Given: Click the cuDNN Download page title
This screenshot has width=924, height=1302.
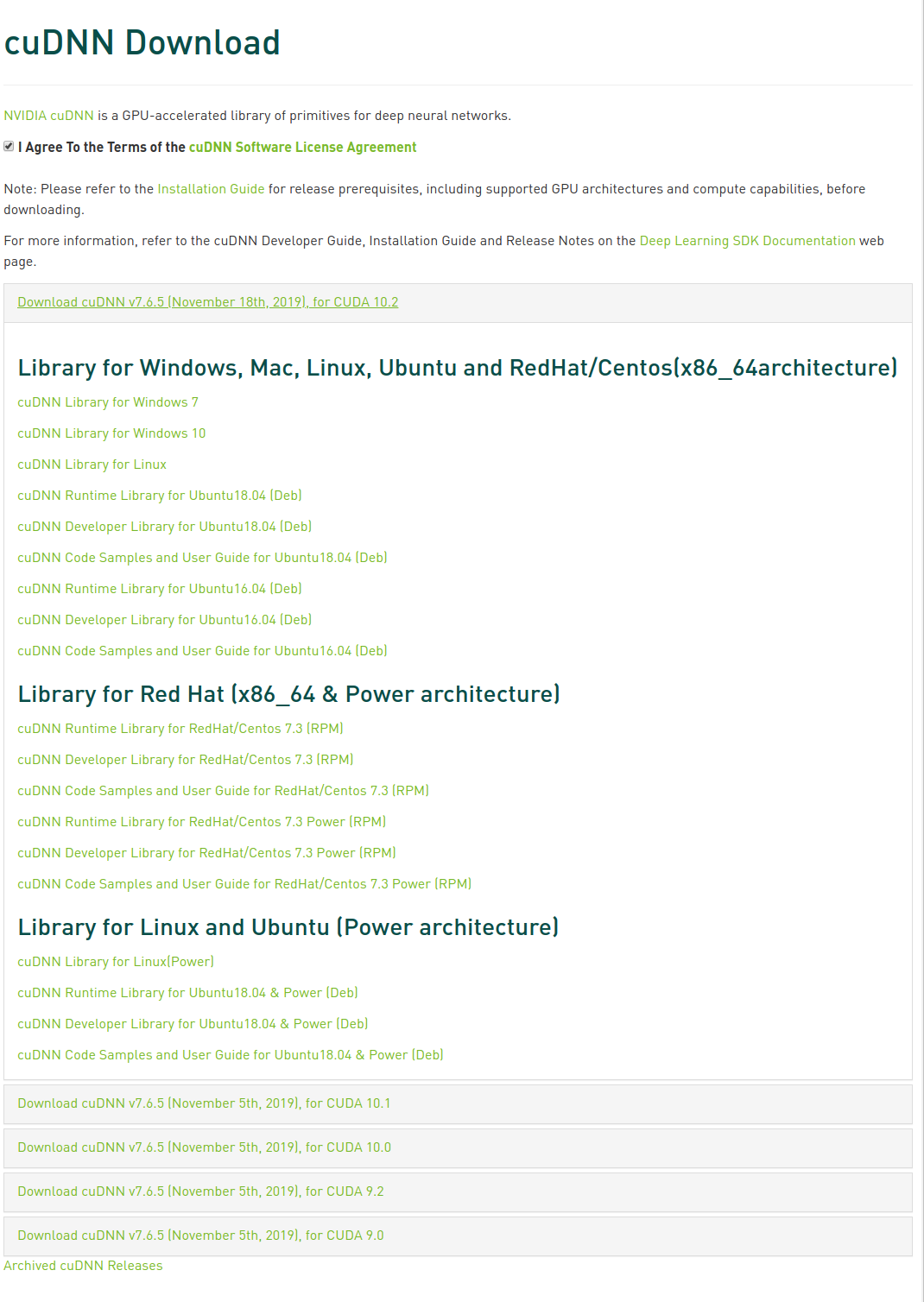Looking at the screenshot, I should [x=142, y=42].
